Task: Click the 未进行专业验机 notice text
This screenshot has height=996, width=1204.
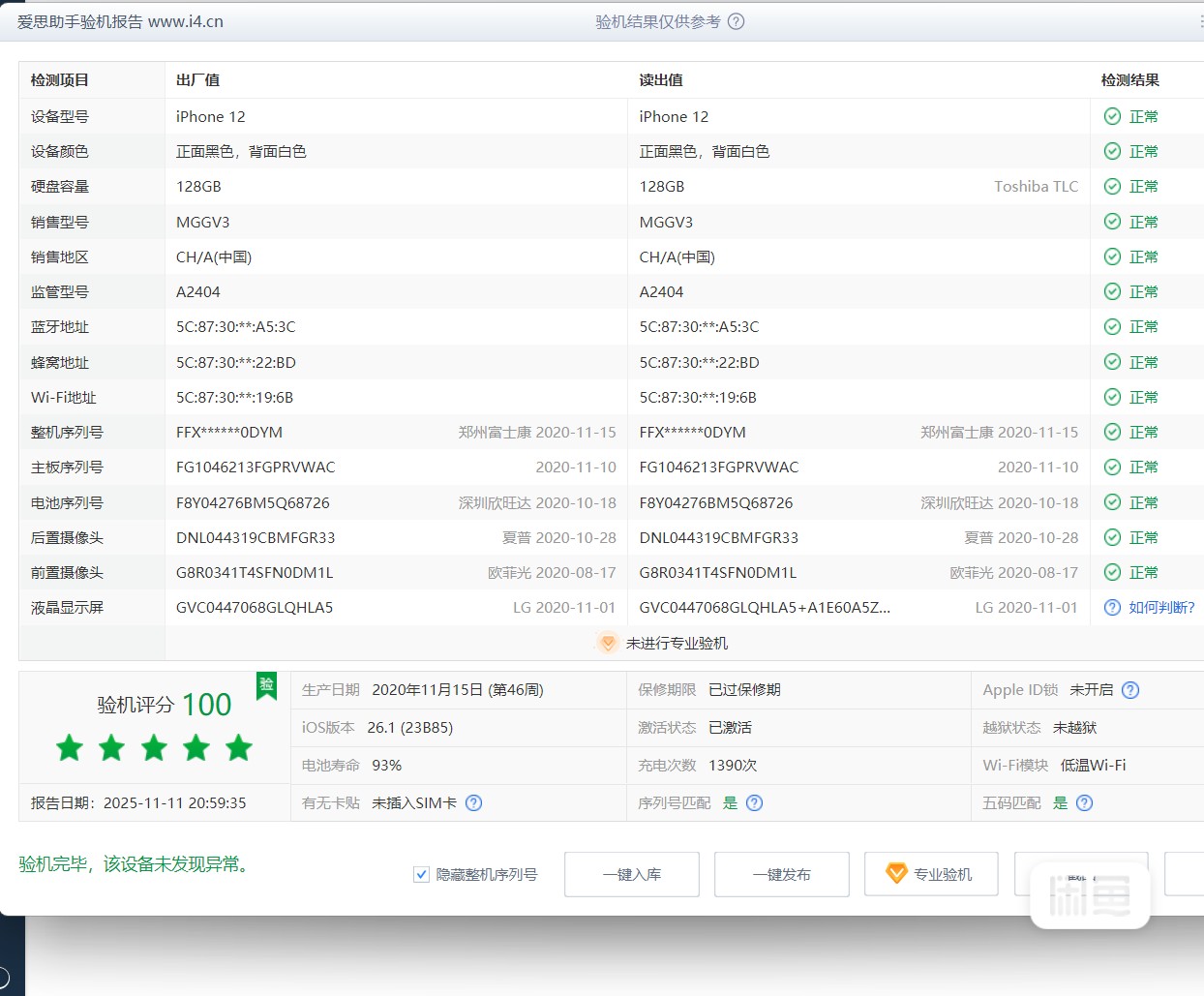Action: [677, 643]
